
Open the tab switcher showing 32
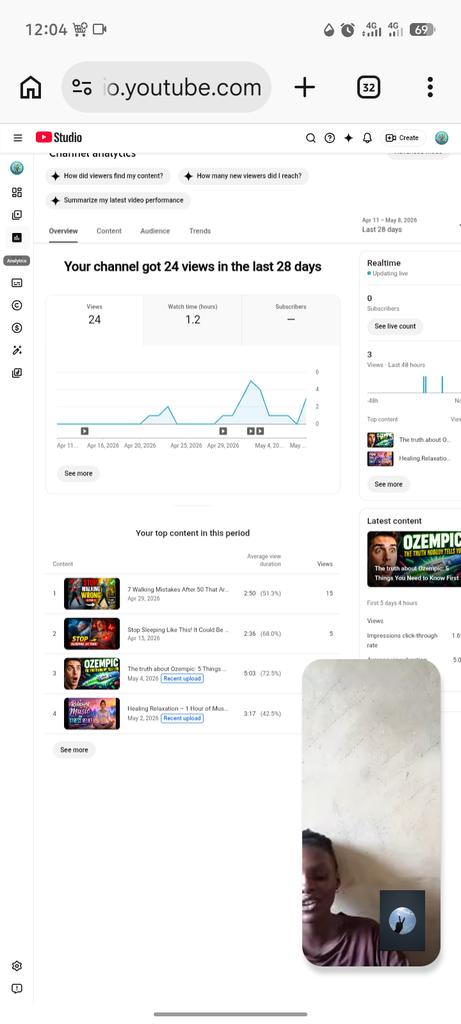pyautogui.click(x=369, y=88)
